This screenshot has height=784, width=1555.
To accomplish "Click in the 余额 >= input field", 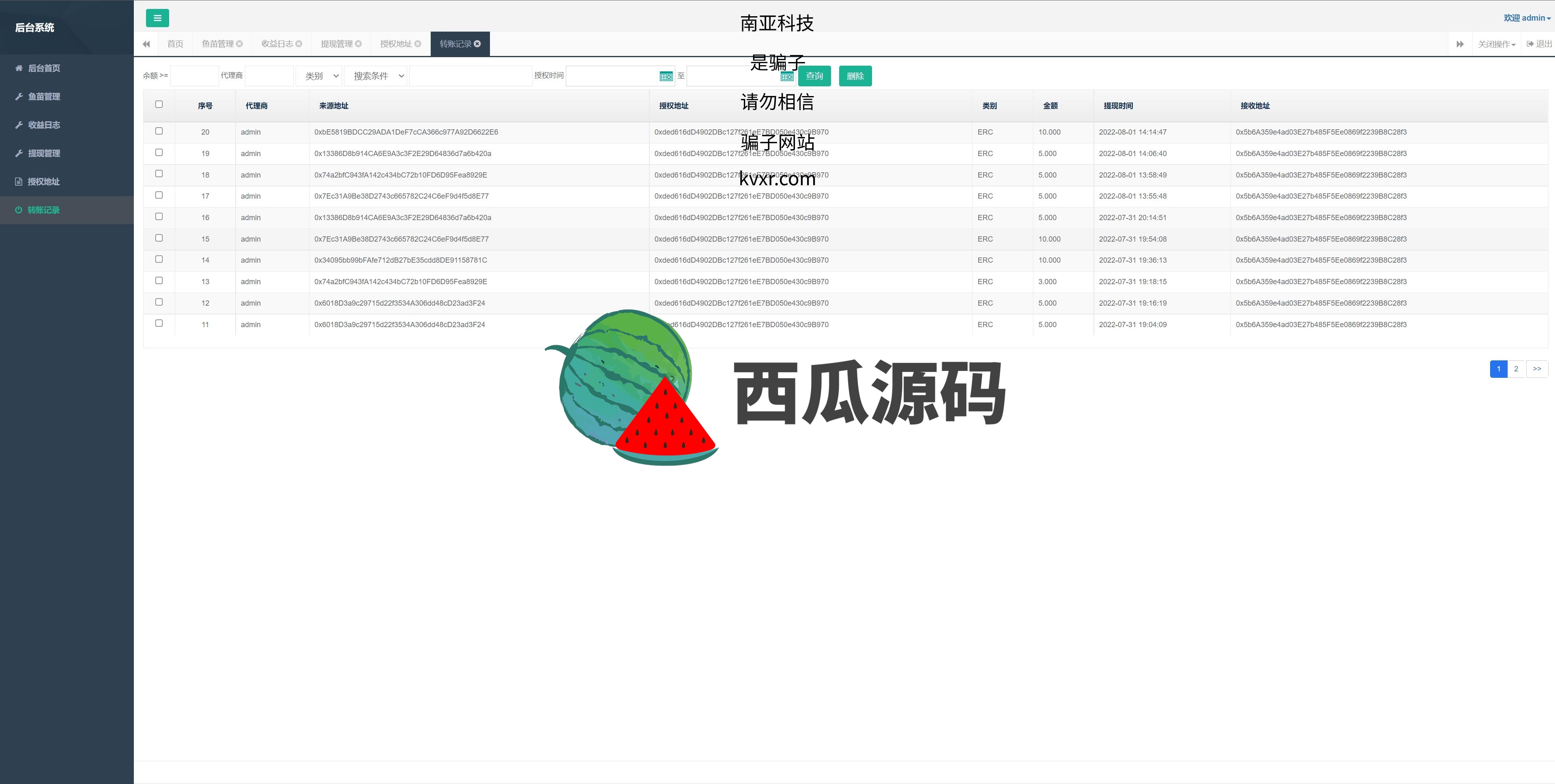I will coord(194,76).
